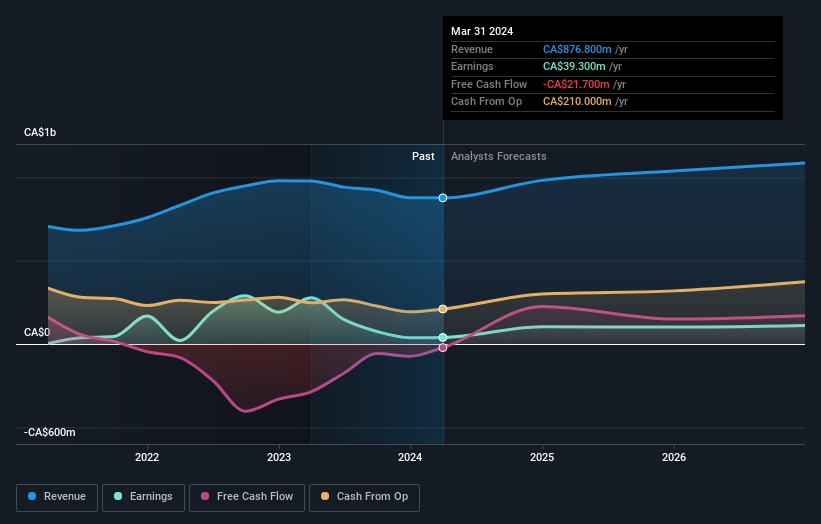Click the -CA$600m y-axis label
Screen dimensions: 821x524
50,432
